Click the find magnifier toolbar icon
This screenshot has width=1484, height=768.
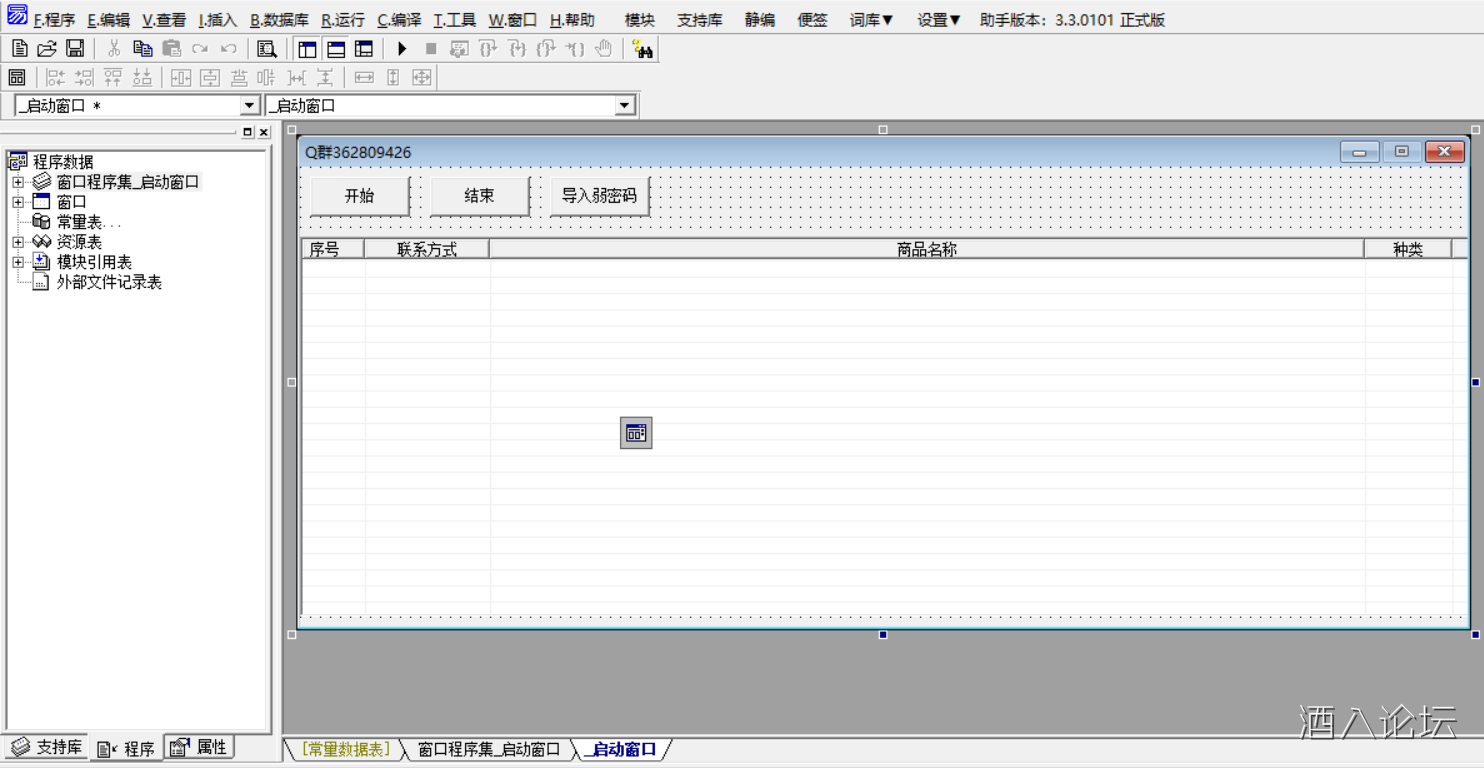266,49
